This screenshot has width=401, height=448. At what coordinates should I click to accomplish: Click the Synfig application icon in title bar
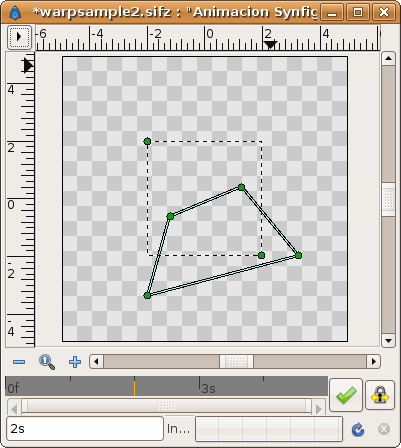pyautogui.click(x=15, y=13)
